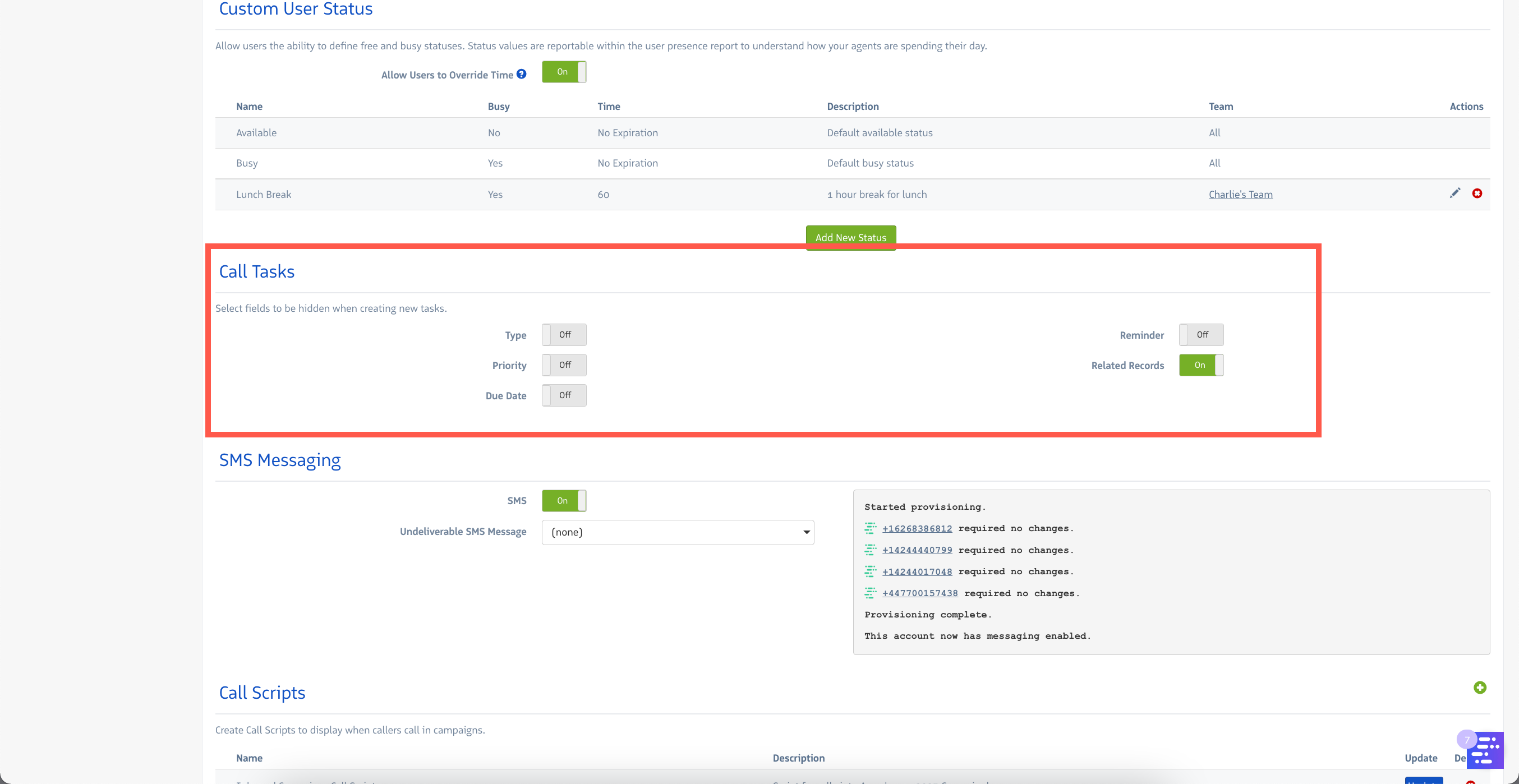Click the icon beside number +447700157438
Viewport: 1519px width, 784px height.
tap(871, 592)
